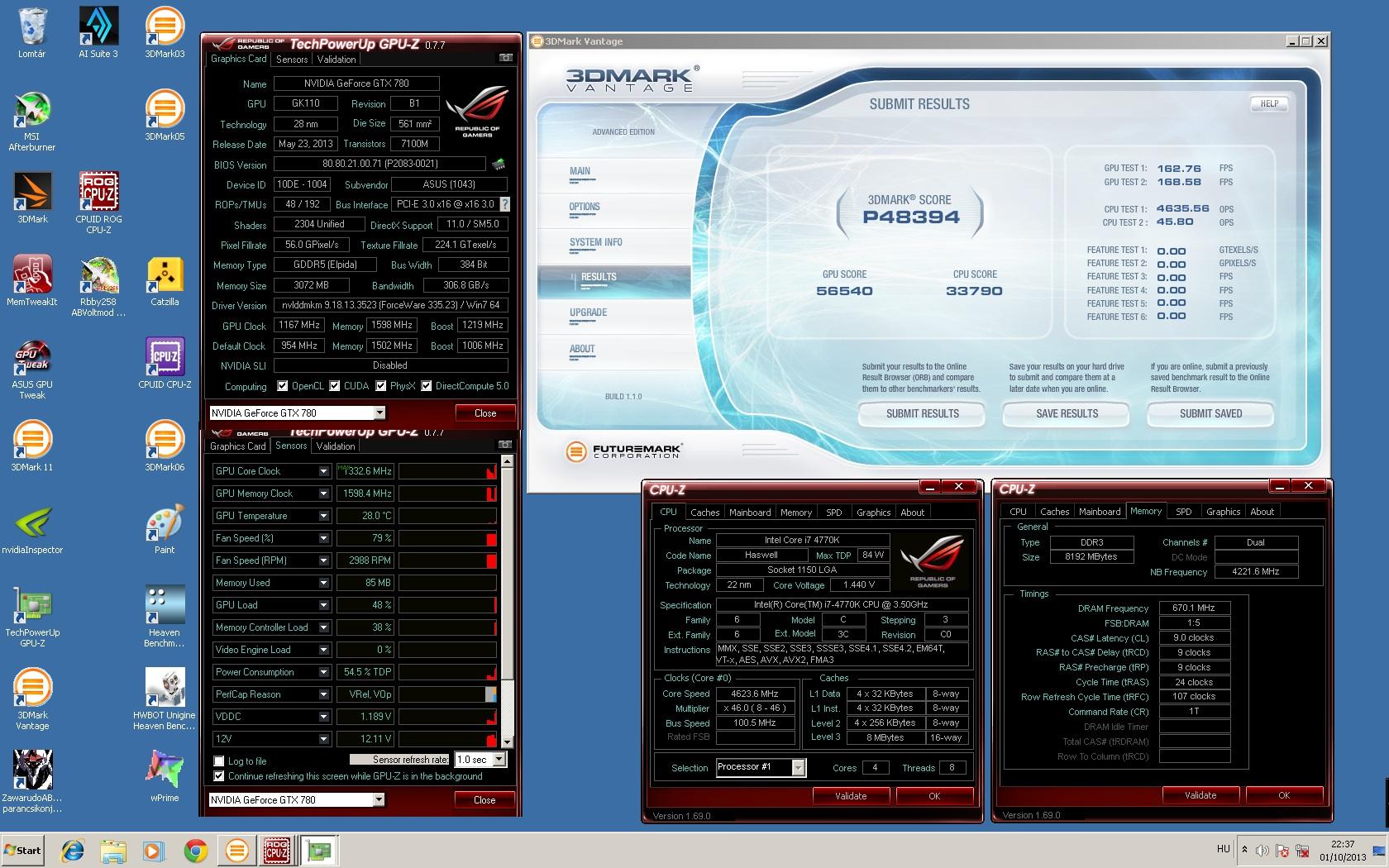
Task: Open Catzilla desktop icon
Action: [x=165, y=281]
